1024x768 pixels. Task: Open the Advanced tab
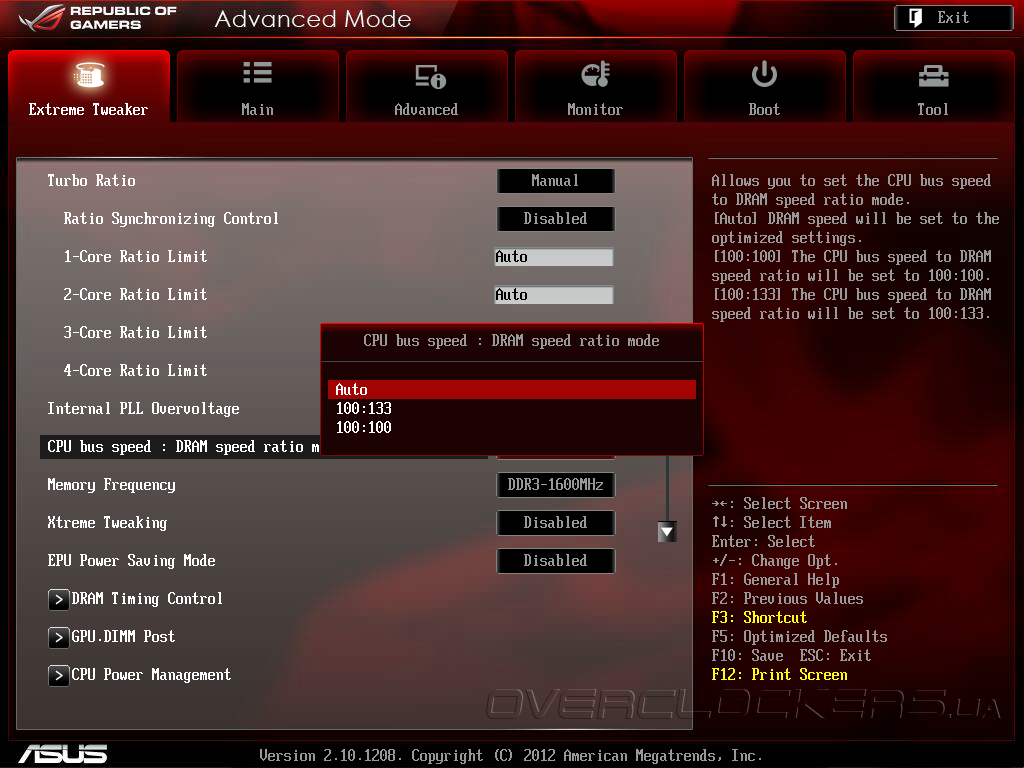coord(426,86)
